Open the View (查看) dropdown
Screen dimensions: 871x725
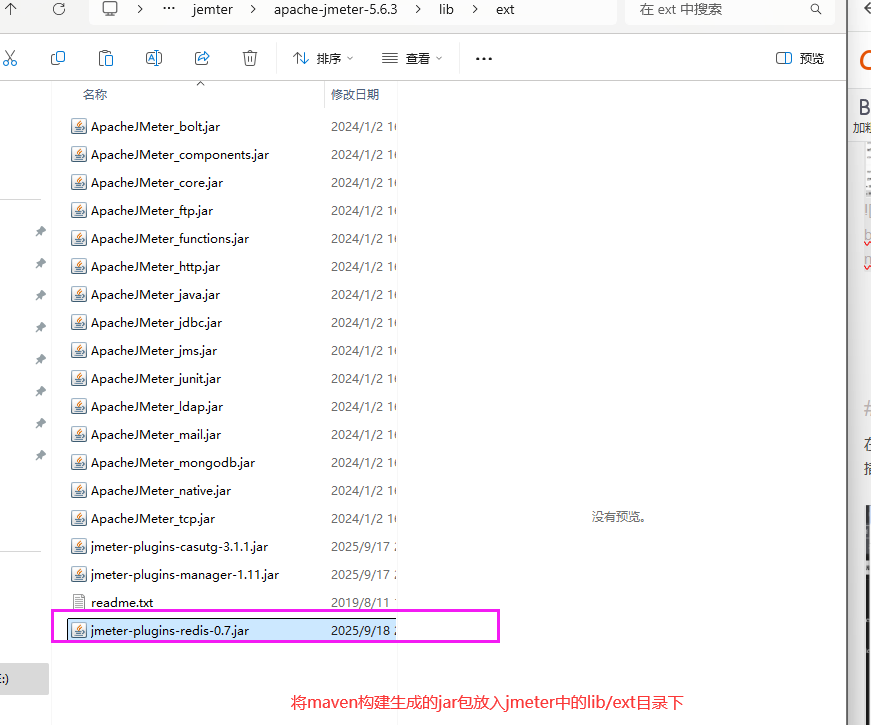412,58
